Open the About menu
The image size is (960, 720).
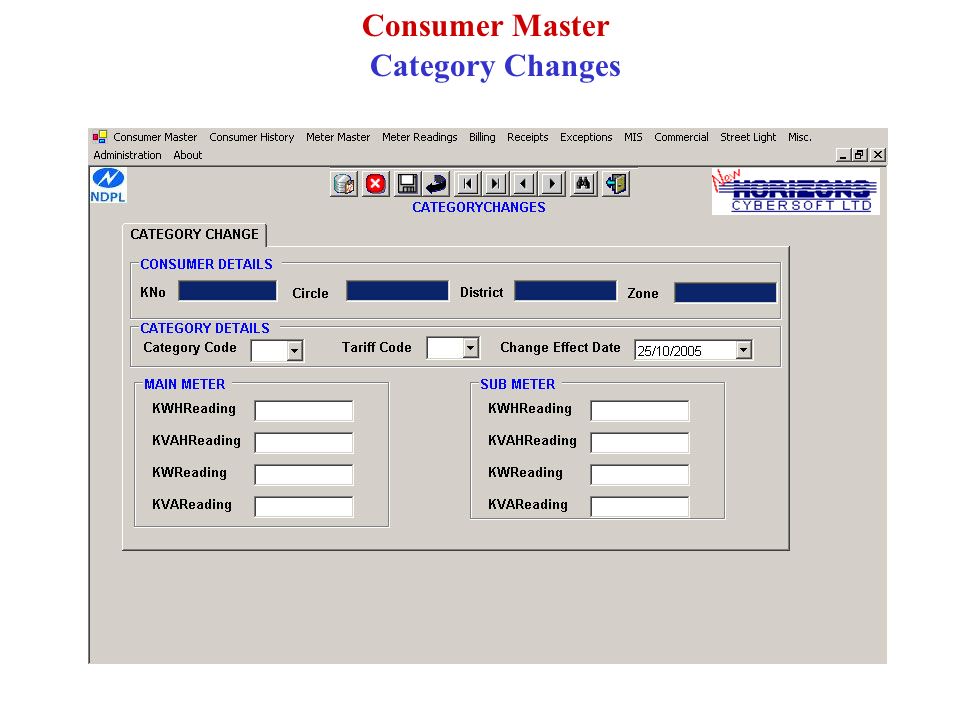(187, 155)
